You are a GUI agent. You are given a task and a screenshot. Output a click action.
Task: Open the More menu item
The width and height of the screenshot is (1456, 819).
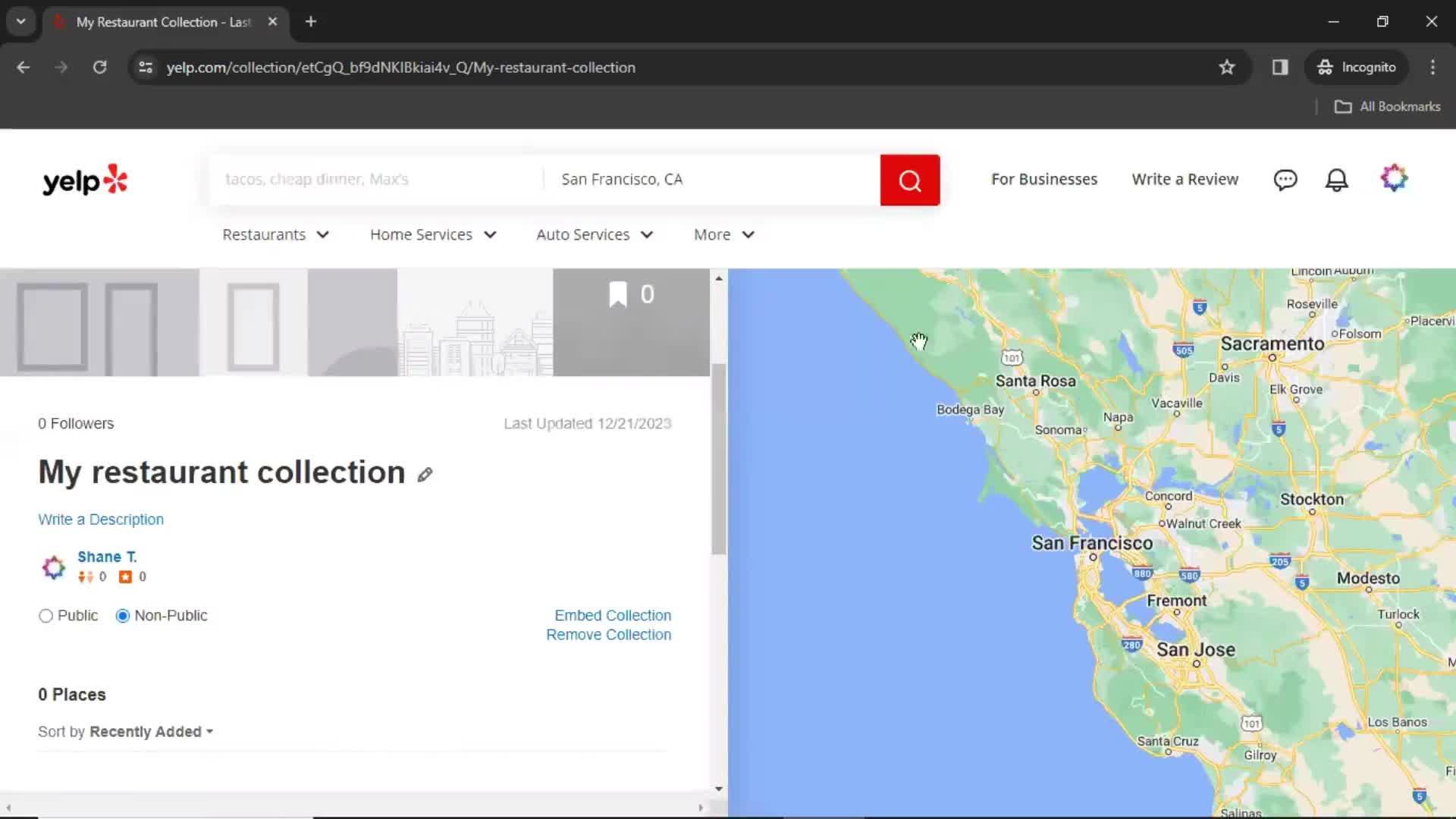pos(724,234)
